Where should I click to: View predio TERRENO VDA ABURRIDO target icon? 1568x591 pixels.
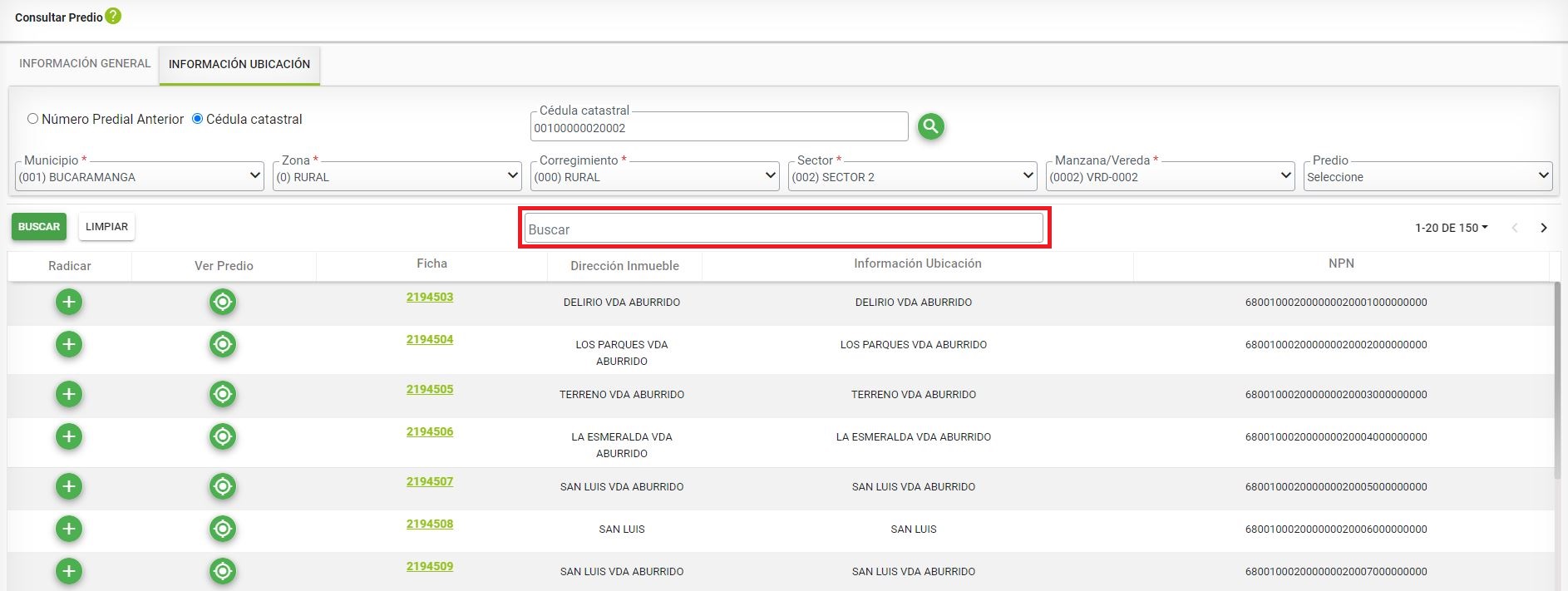(223, 394)
